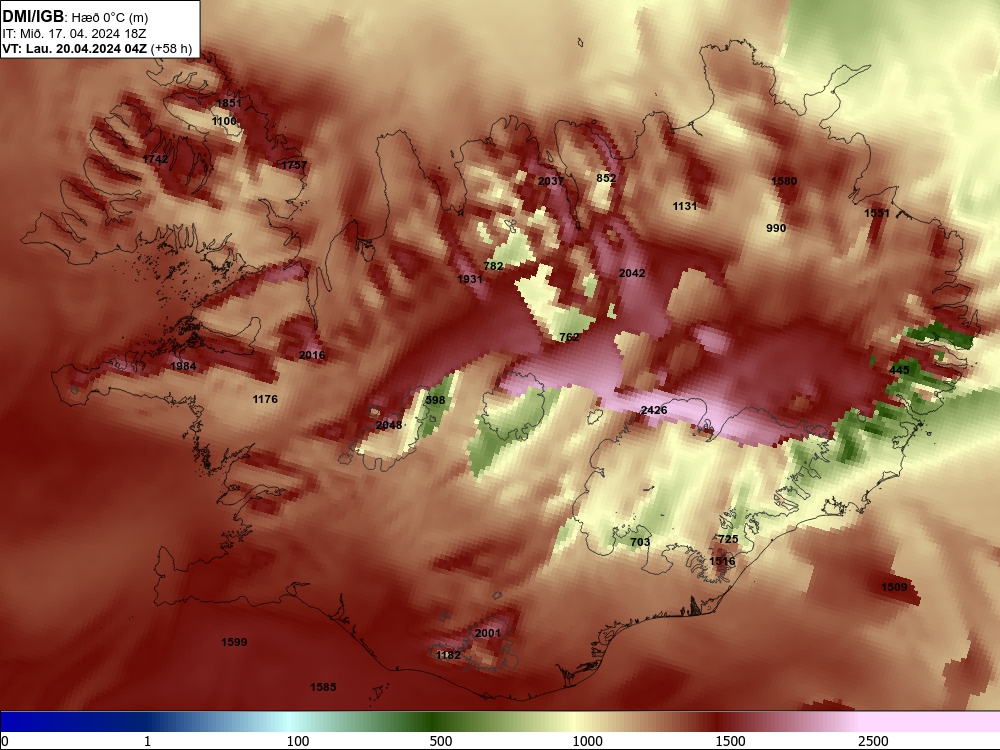Image resolution: width=1000 pixels, height=750 pixels.
Task: Click the 1580 value on the map
Action: click(x=784, y=181)
